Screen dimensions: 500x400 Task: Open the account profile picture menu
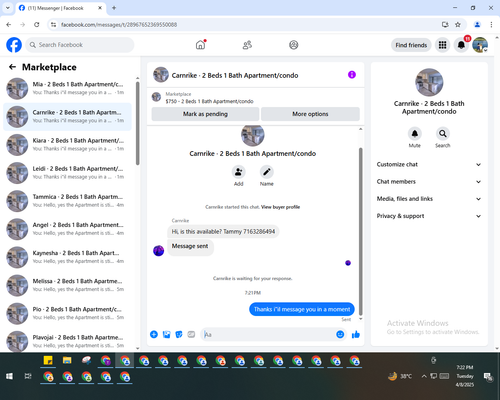[480, 45]
